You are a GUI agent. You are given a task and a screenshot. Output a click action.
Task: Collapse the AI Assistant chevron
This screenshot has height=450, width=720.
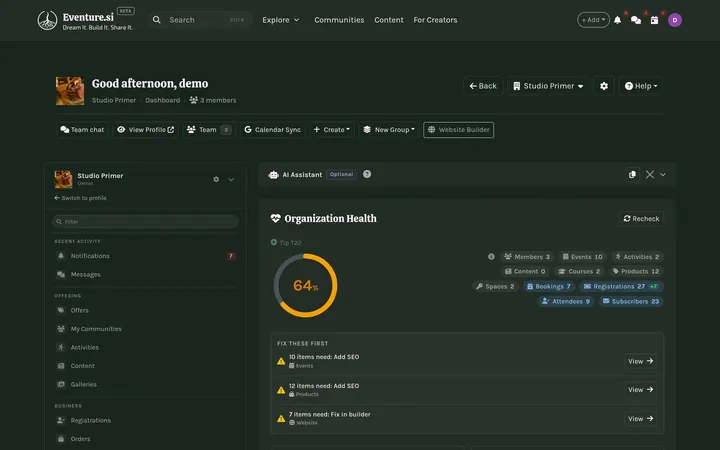(x=663, y=174)
